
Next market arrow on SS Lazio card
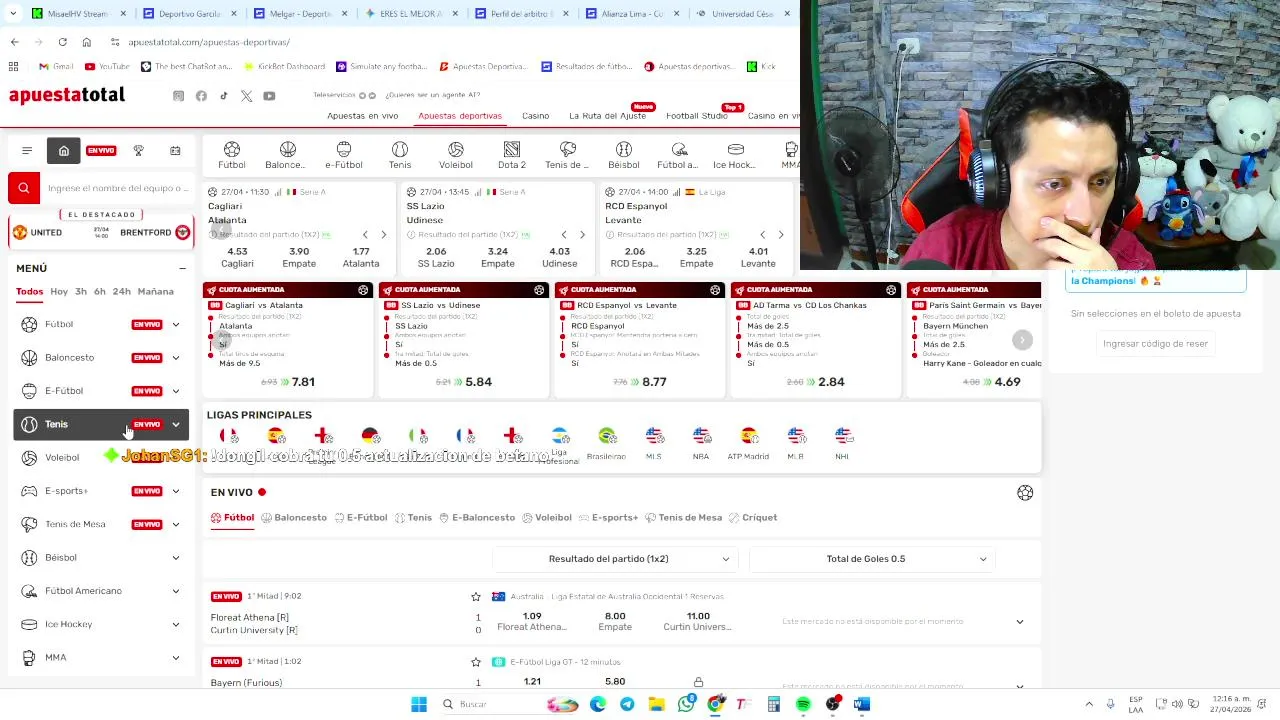[582, 235]
